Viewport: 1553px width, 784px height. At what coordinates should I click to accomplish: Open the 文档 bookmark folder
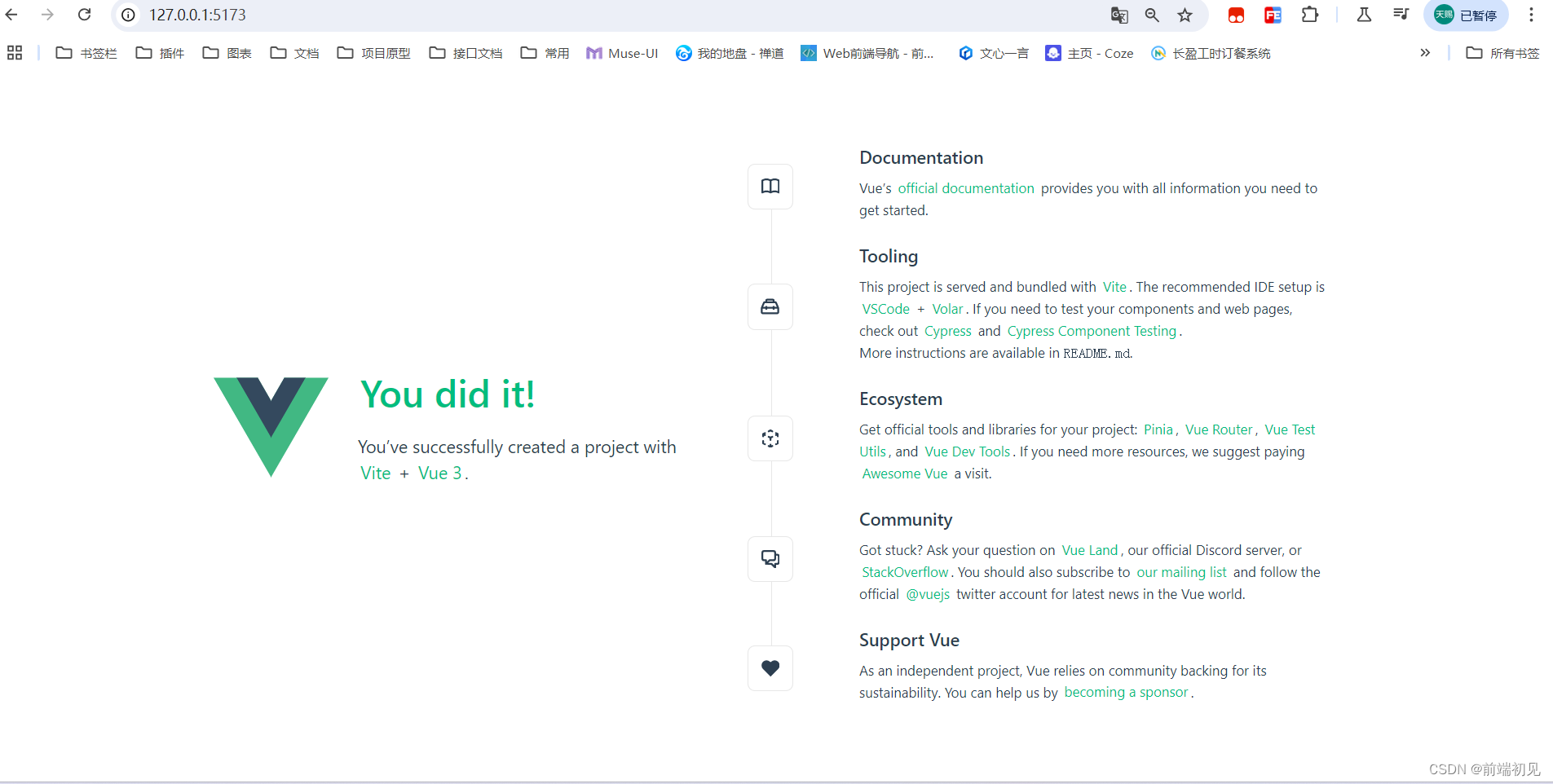coord(294,53)
